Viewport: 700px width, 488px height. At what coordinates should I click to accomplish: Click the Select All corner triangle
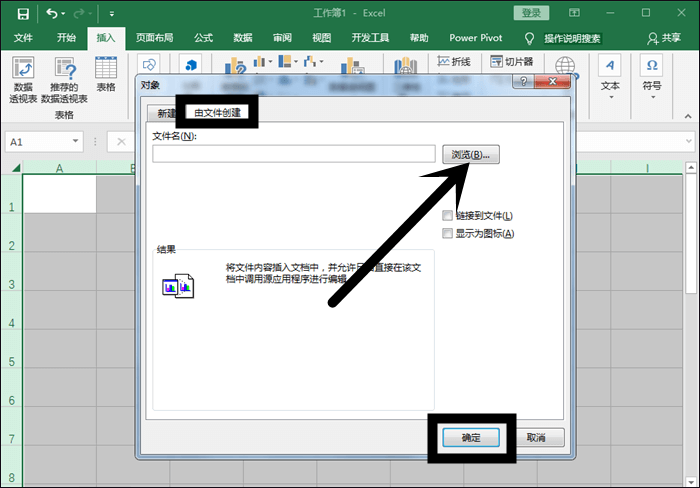point(15,168)
